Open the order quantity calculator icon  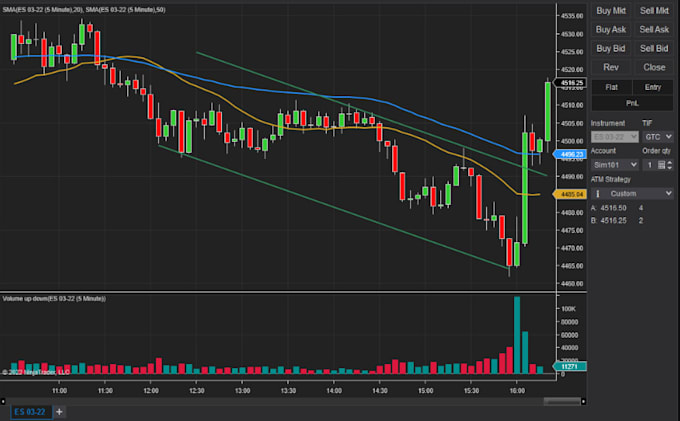click(x=661, y=165)
